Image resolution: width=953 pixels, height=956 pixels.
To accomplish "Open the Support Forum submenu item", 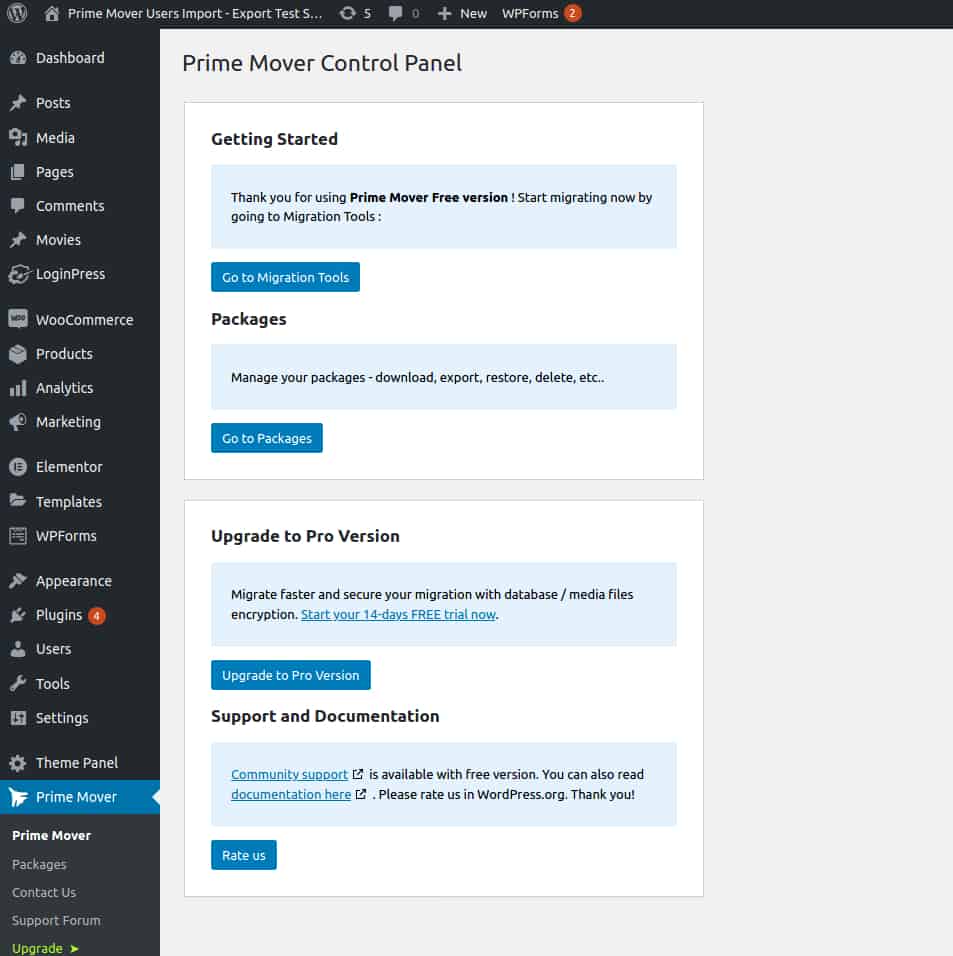I will coord(56,921).
